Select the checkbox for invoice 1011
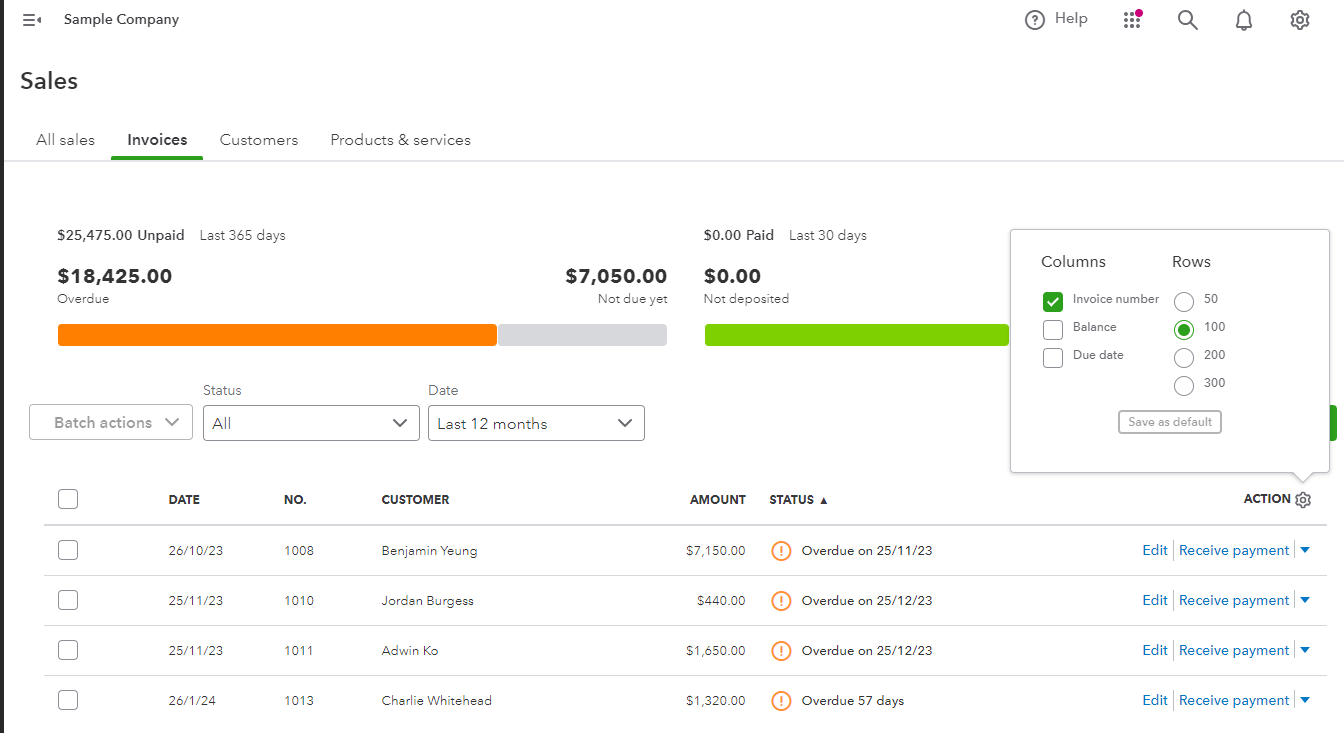The height and width of the screenshot is (733, 1344). tap(67, 650)
